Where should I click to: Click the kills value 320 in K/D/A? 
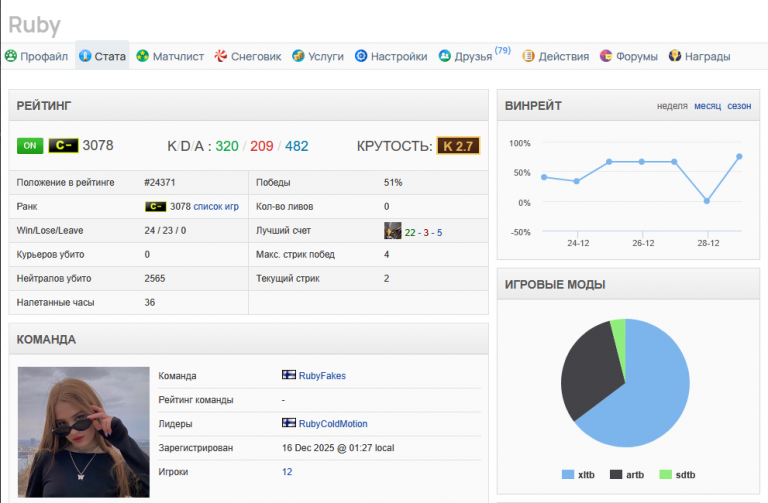pyautogui.click(x=227, y=146)
